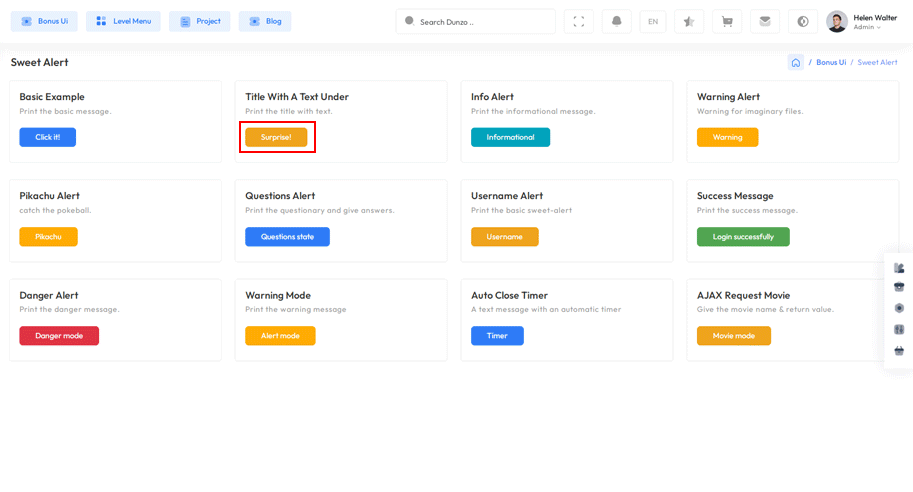Click the hexagon settings icon in right sidebar
The image size is (913, 492).
coord(899,308)
